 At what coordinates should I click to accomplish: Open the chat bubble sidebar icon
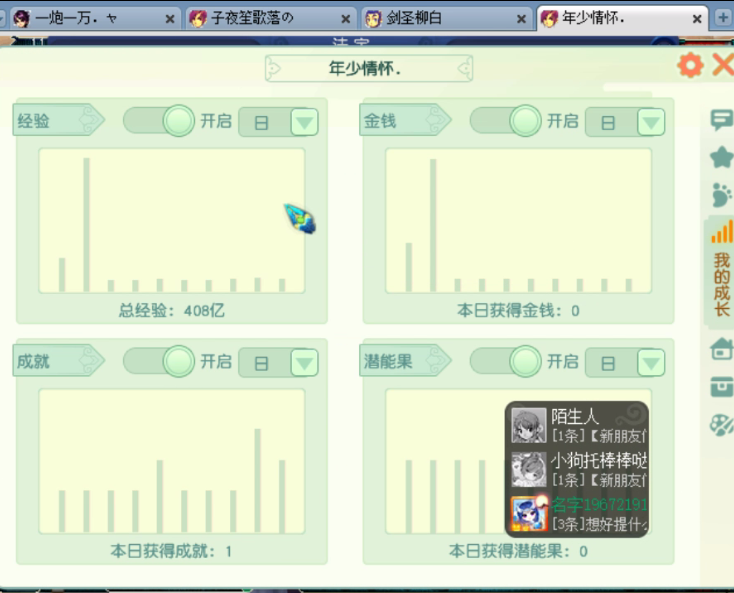click(721, 120)
